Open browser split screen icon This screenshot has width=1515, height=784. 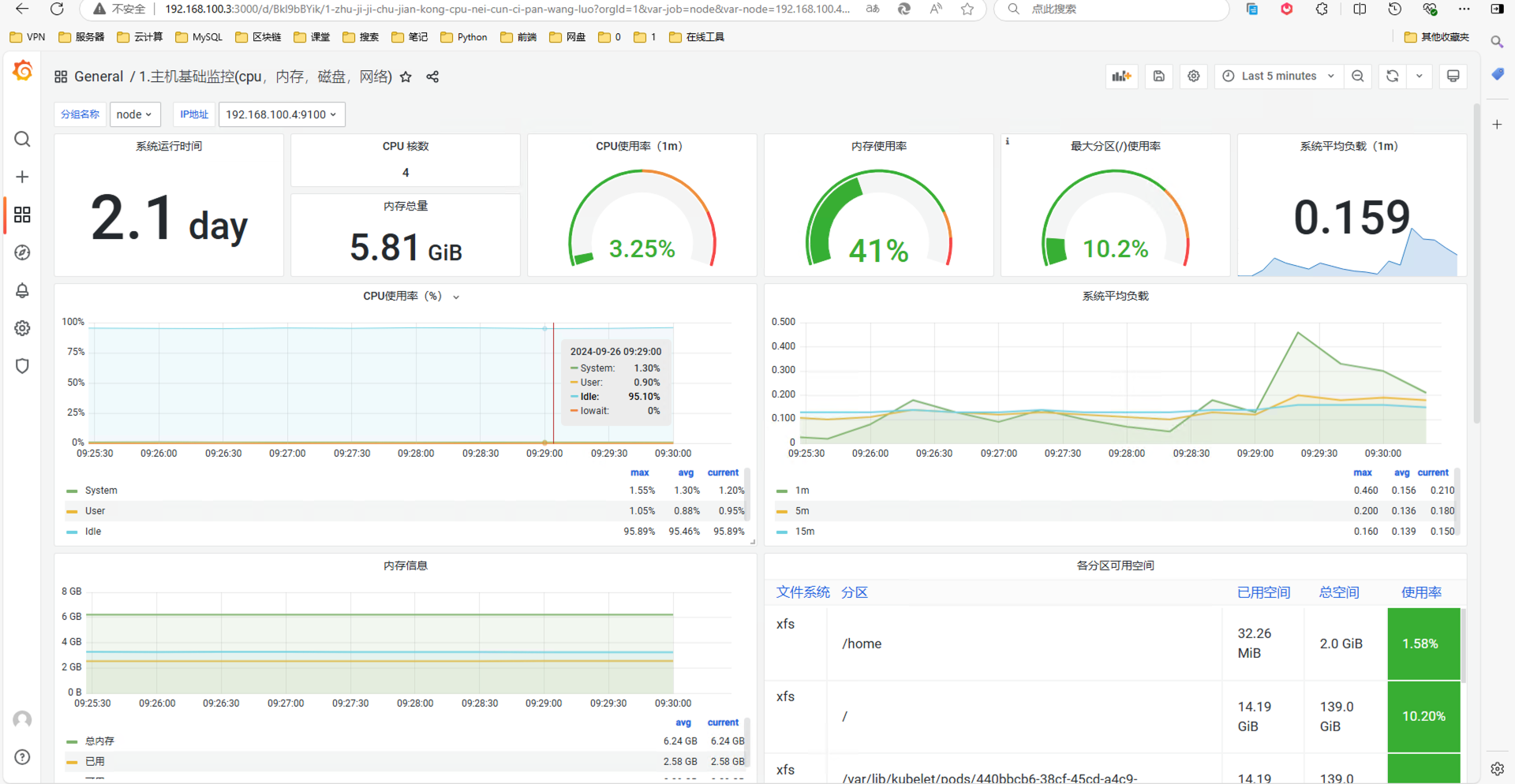click(x=1360, y=9)
